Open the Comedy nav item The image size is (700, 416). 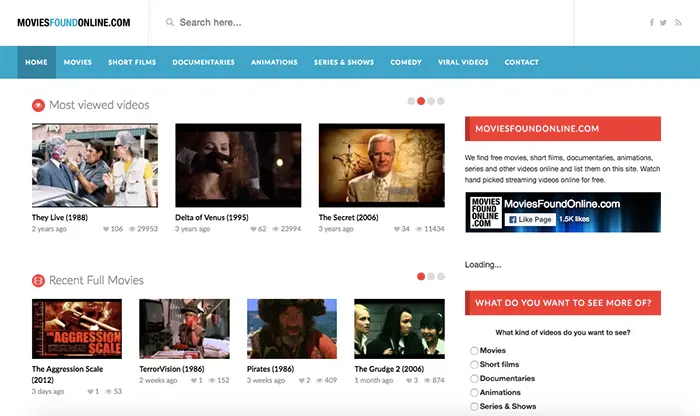click(x=406, y=62)
